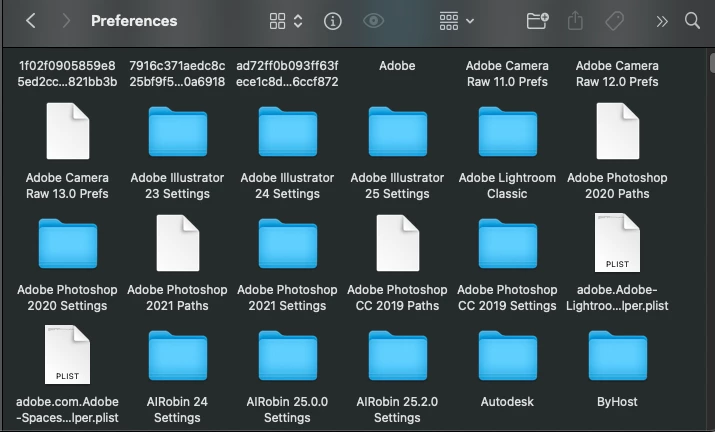Screen dimensions: 715x432
Task: Switch to icon grid view
Action: (x=277, y=21)
